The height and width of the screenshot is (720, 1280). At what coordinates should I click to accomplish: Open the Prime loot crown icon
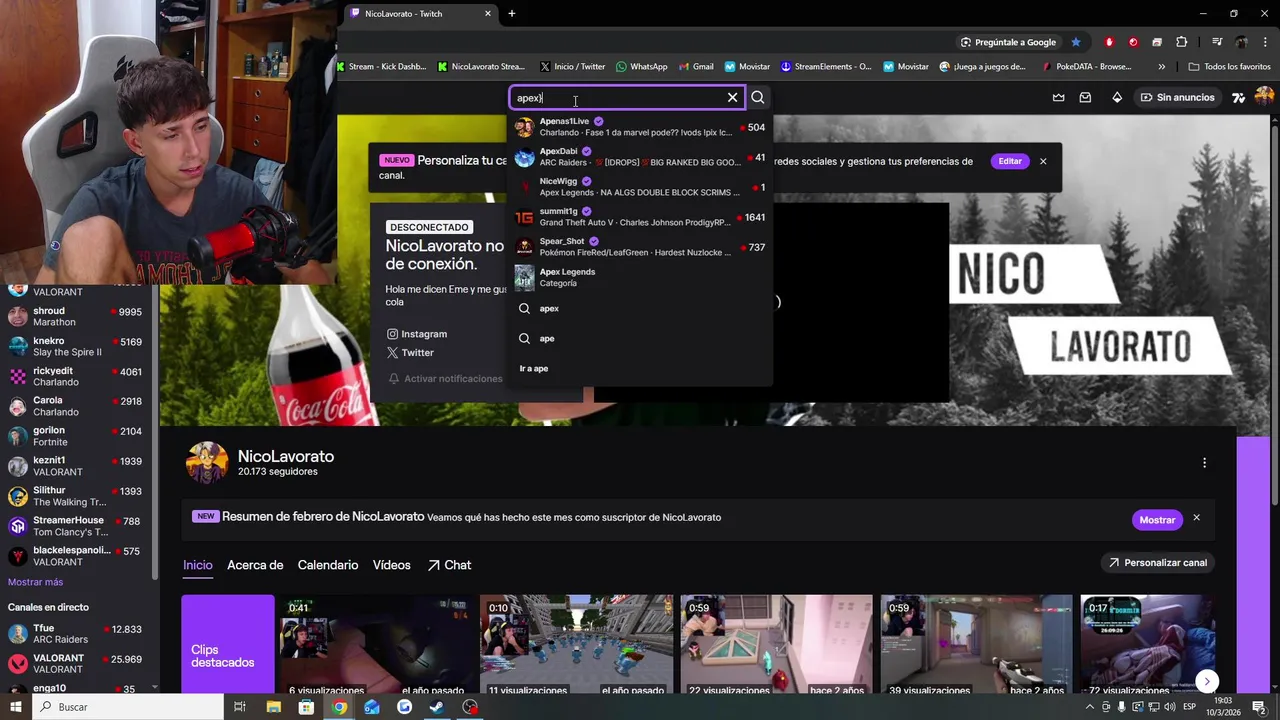[1059, 97]
